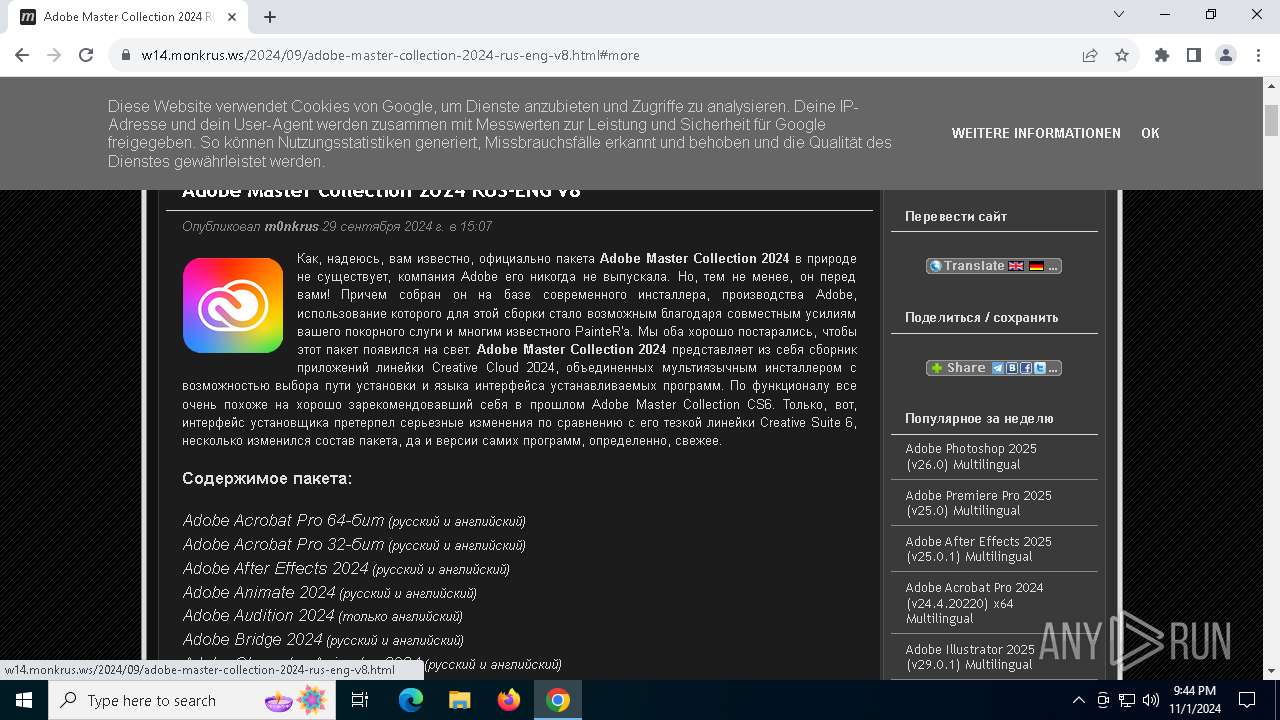Open the Windows Start menu

[24, 700]
